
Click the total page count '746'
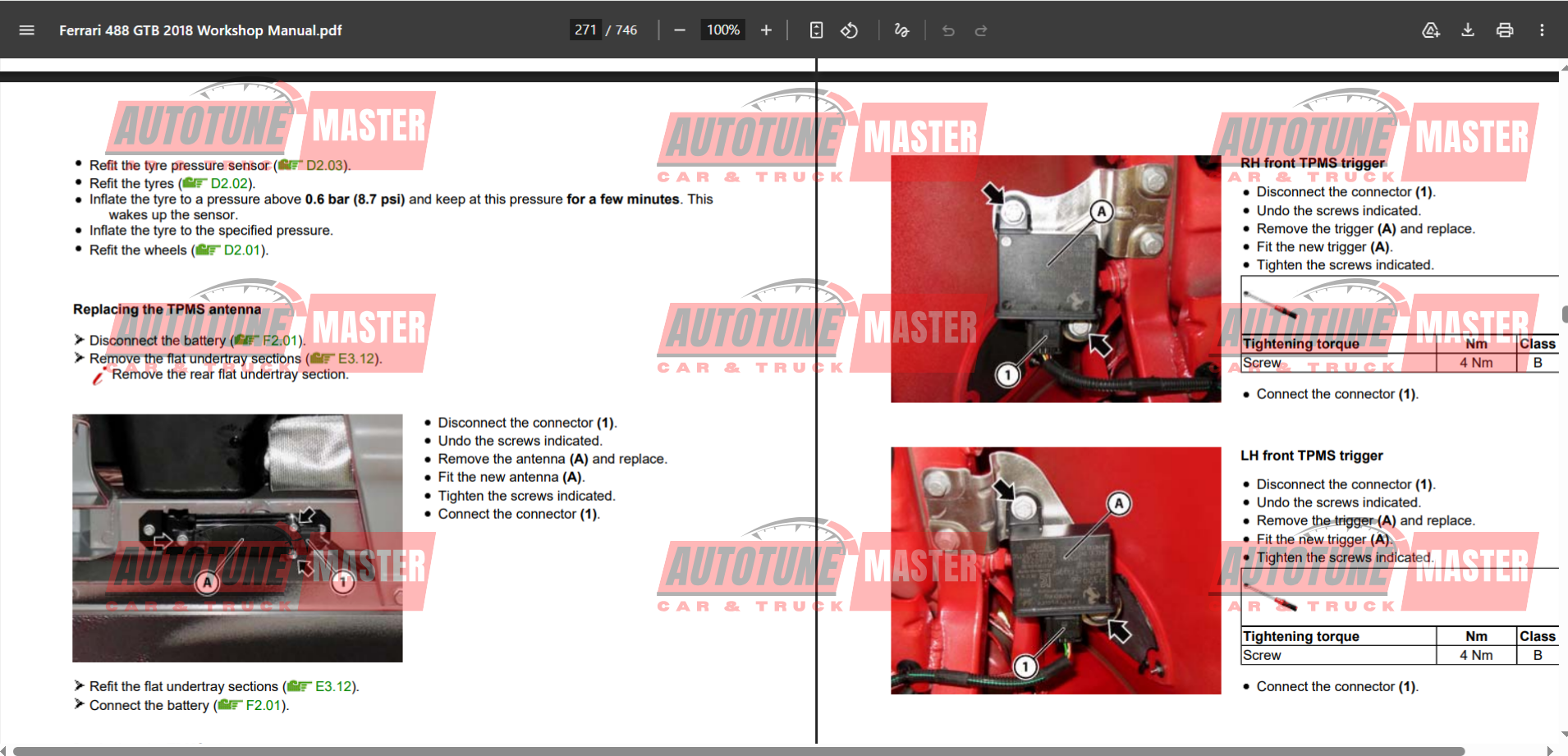626,30
